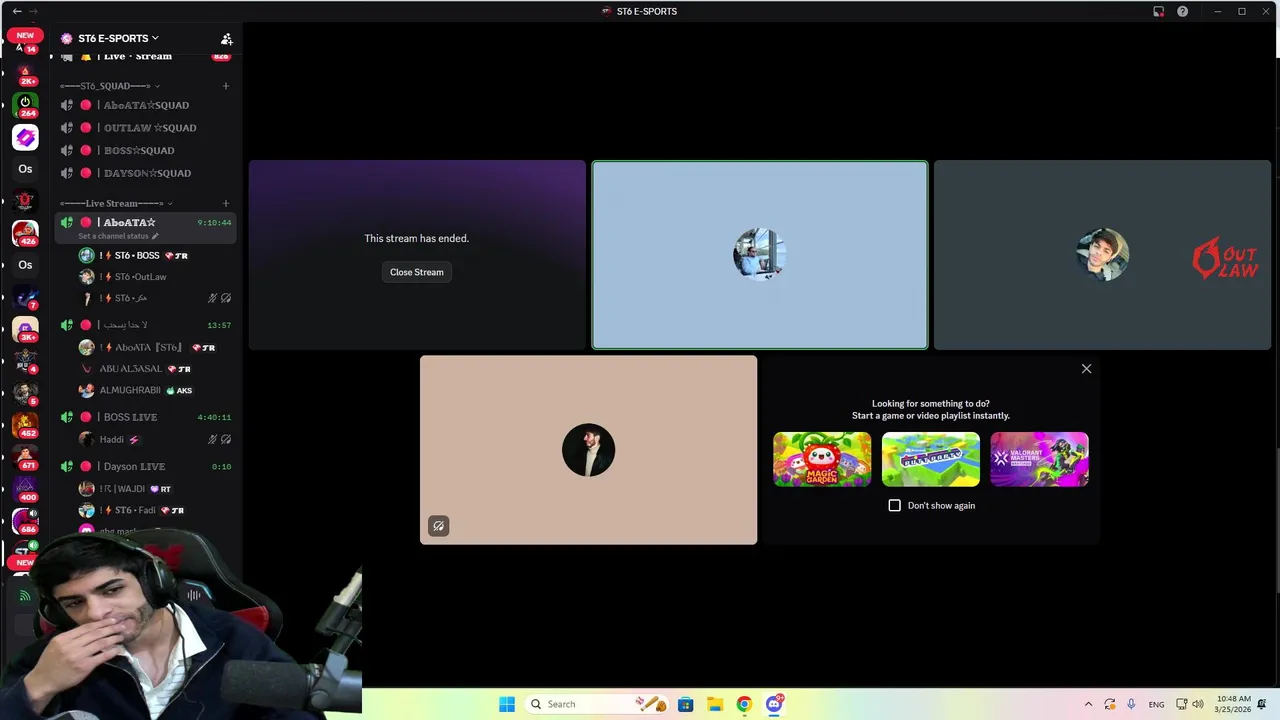Screen dimensions: 1280x720
Task: Open the server with the 426 badge
Action: click(x=25, y=233)
